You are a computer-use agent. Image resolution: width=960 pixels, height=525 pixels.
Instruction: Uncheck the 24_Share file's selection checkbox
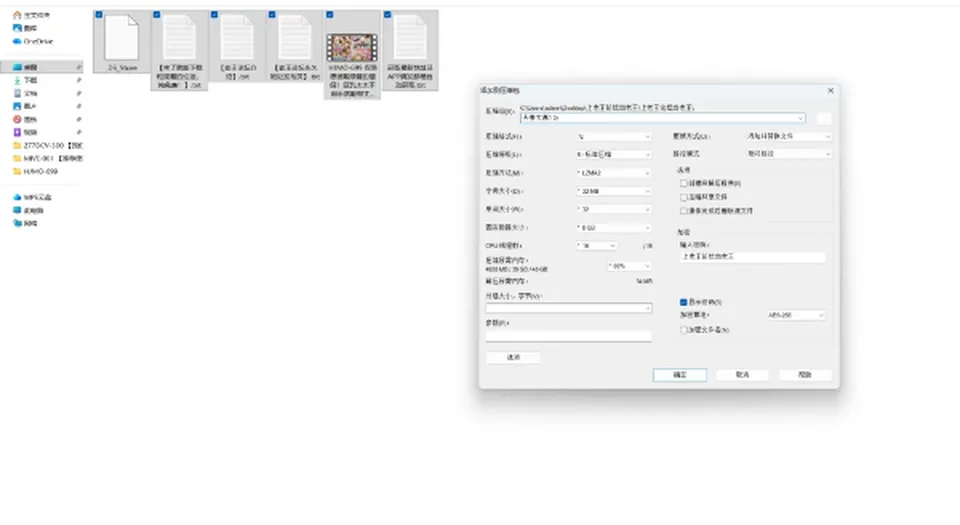[99, 15]
